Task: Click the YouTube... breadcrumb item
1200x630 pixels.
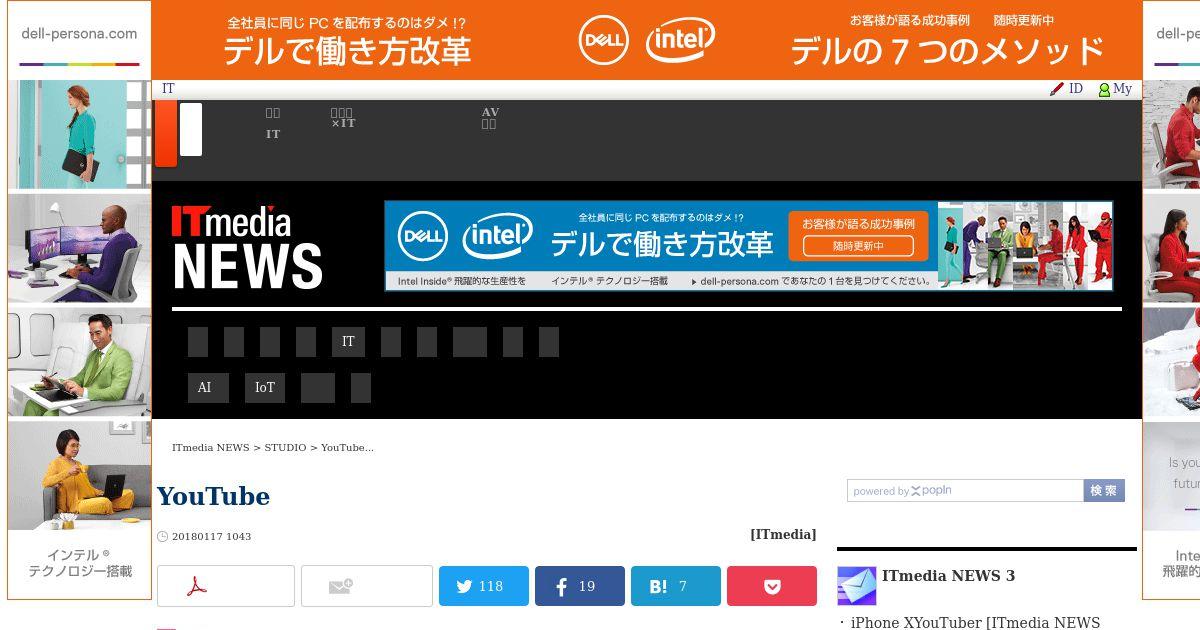Action: (347, 448)
